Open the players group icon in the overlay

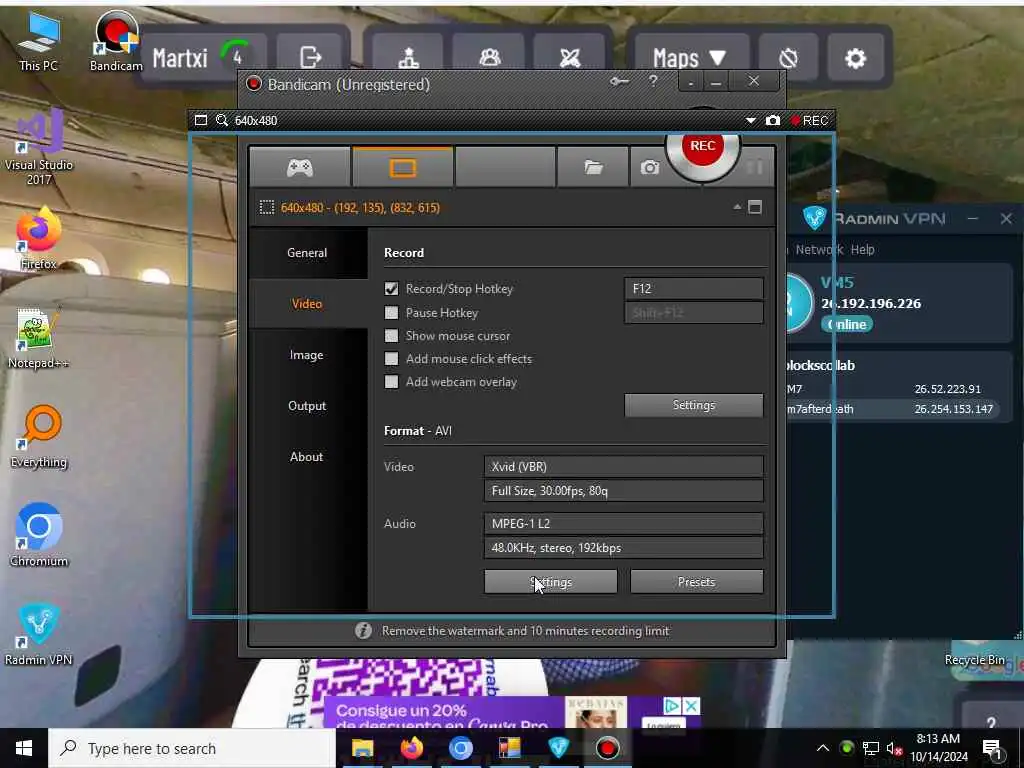(x=489, y=57)
